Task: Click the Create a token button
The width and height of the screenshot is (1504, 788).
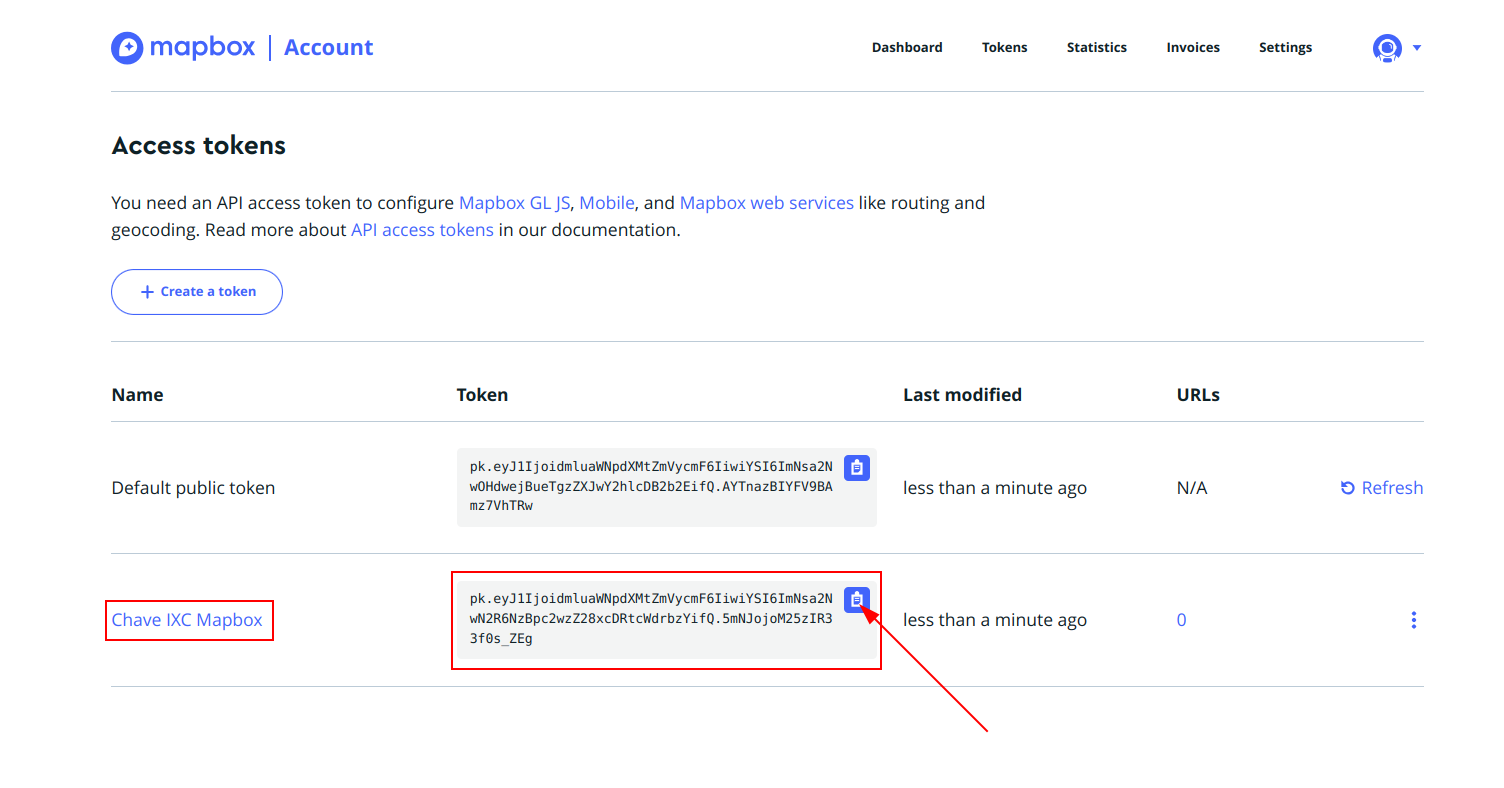Action: click(x=197, y=292)
